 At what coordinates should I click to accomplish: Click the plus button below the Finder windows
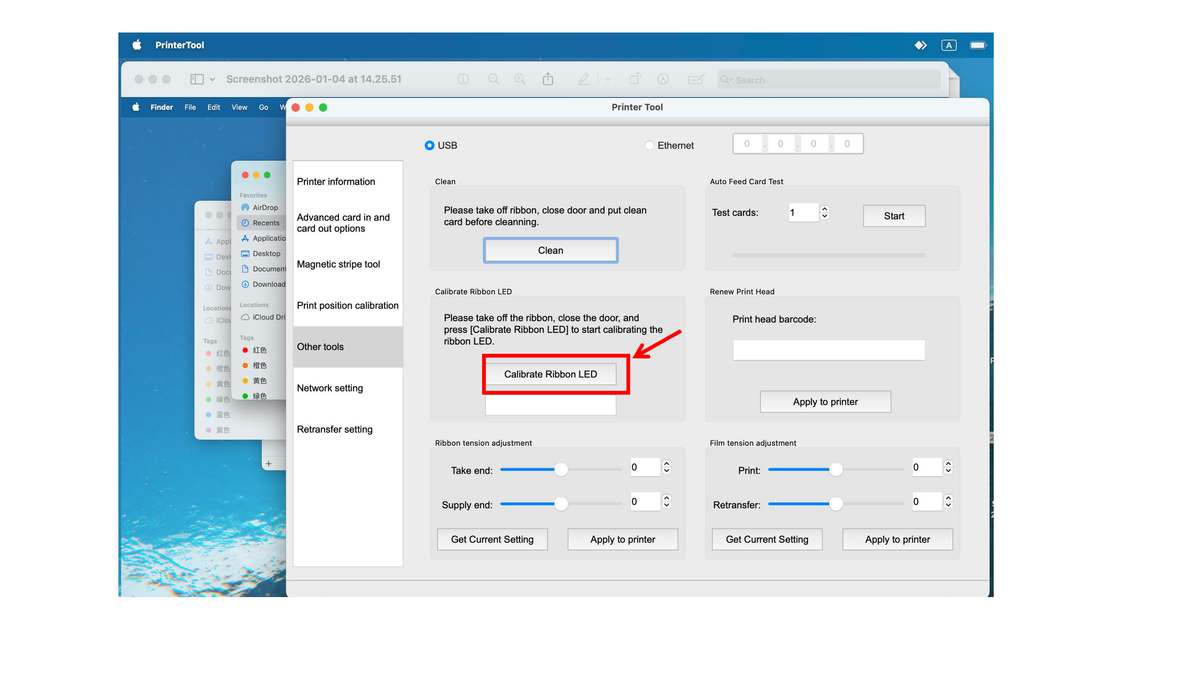pos(268,463)
